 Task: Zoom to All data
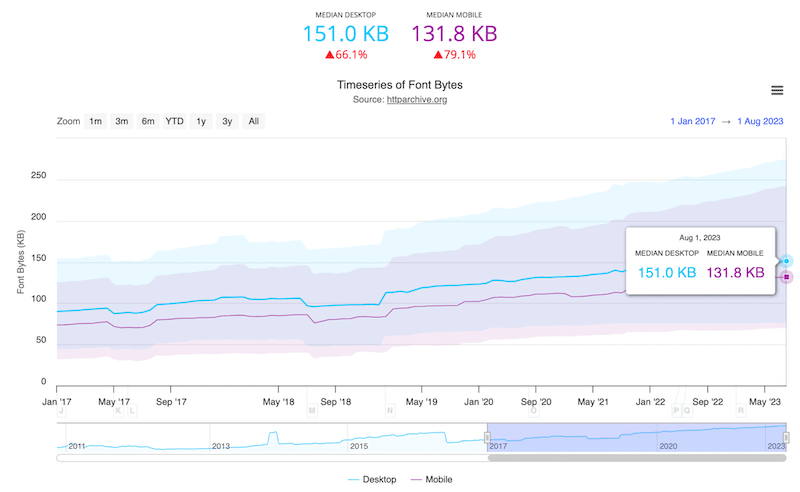[254, 122]
